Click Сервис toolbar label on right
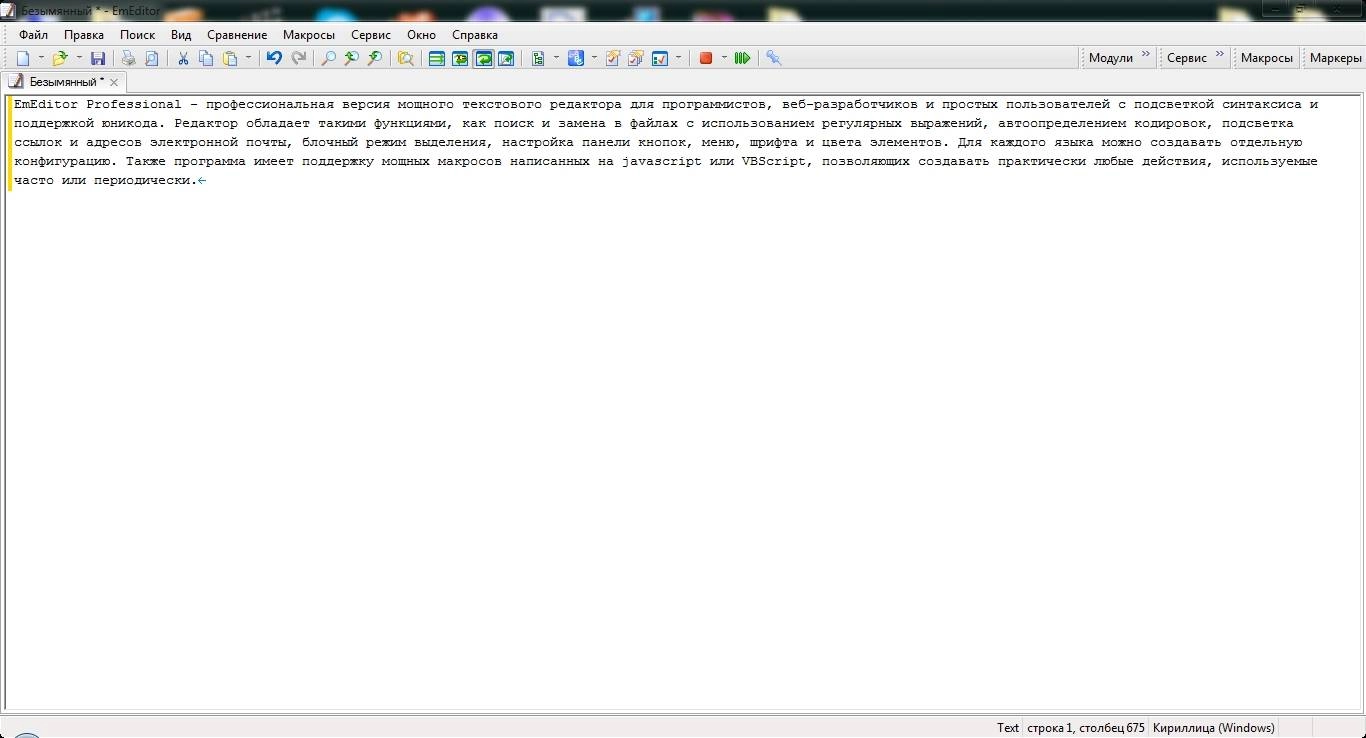1366x738 pixels. (1187, 58)
